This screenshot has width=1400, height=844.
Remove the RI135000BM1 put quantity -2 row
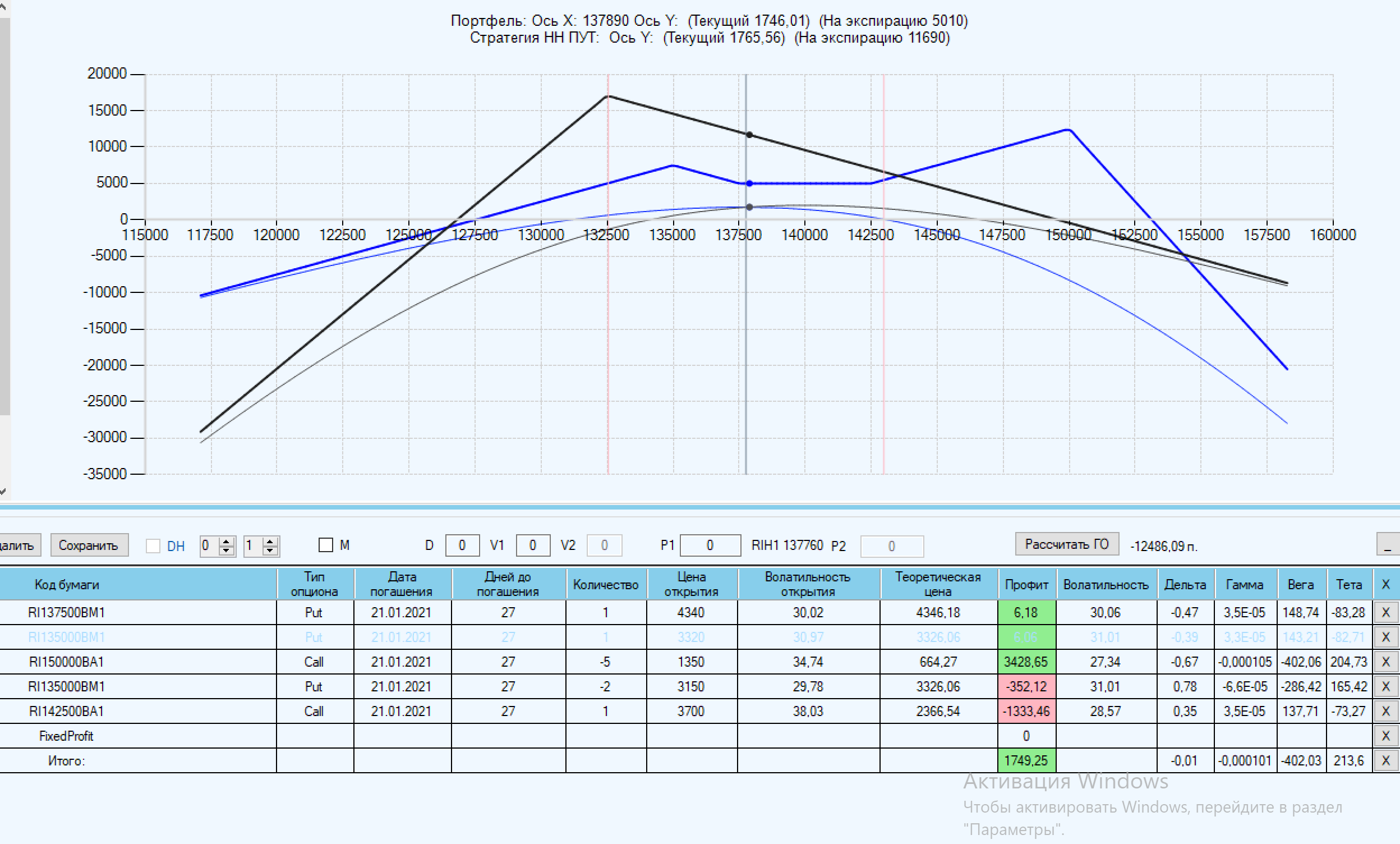tap(1385, 686)
